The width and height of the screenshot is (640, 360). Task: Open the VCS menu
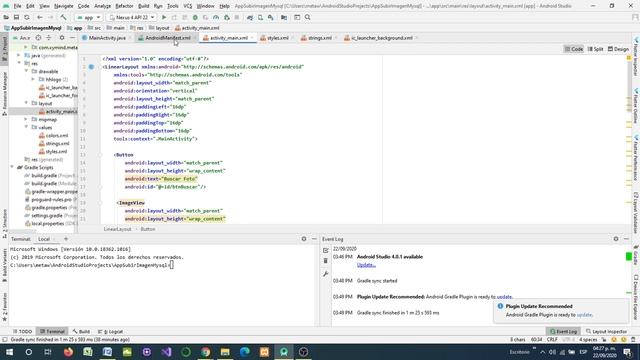(x=187, y=6)
